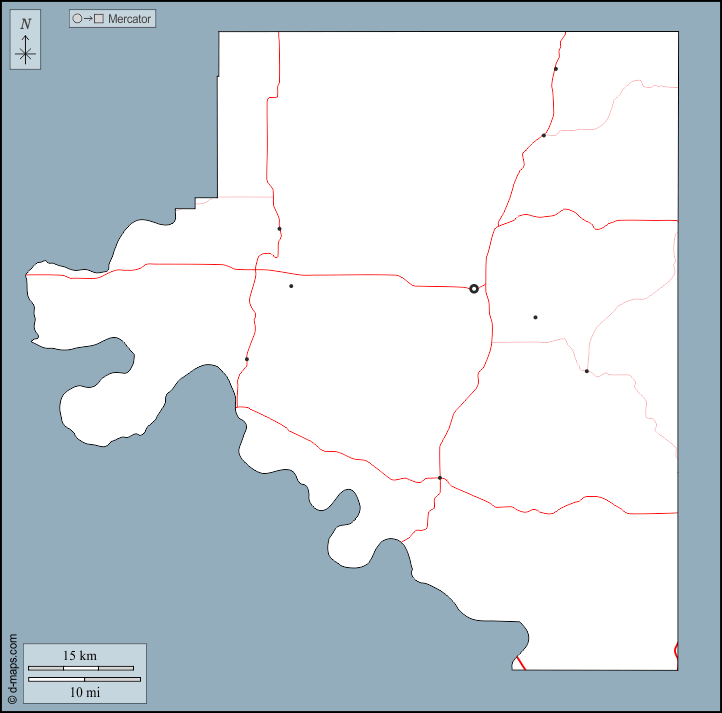This screenshot has width=722, height=713.
Task: Click the red arc at the bottom-right map corner
Action: click(x=676, y=652)
